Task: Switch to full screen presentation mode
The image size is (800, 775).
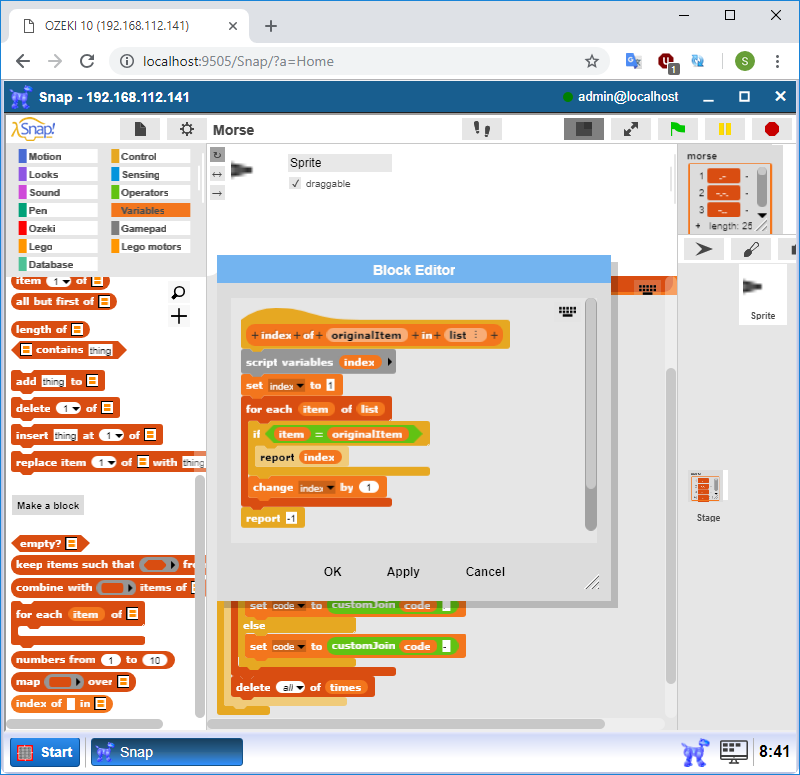Action: (631, 129)
